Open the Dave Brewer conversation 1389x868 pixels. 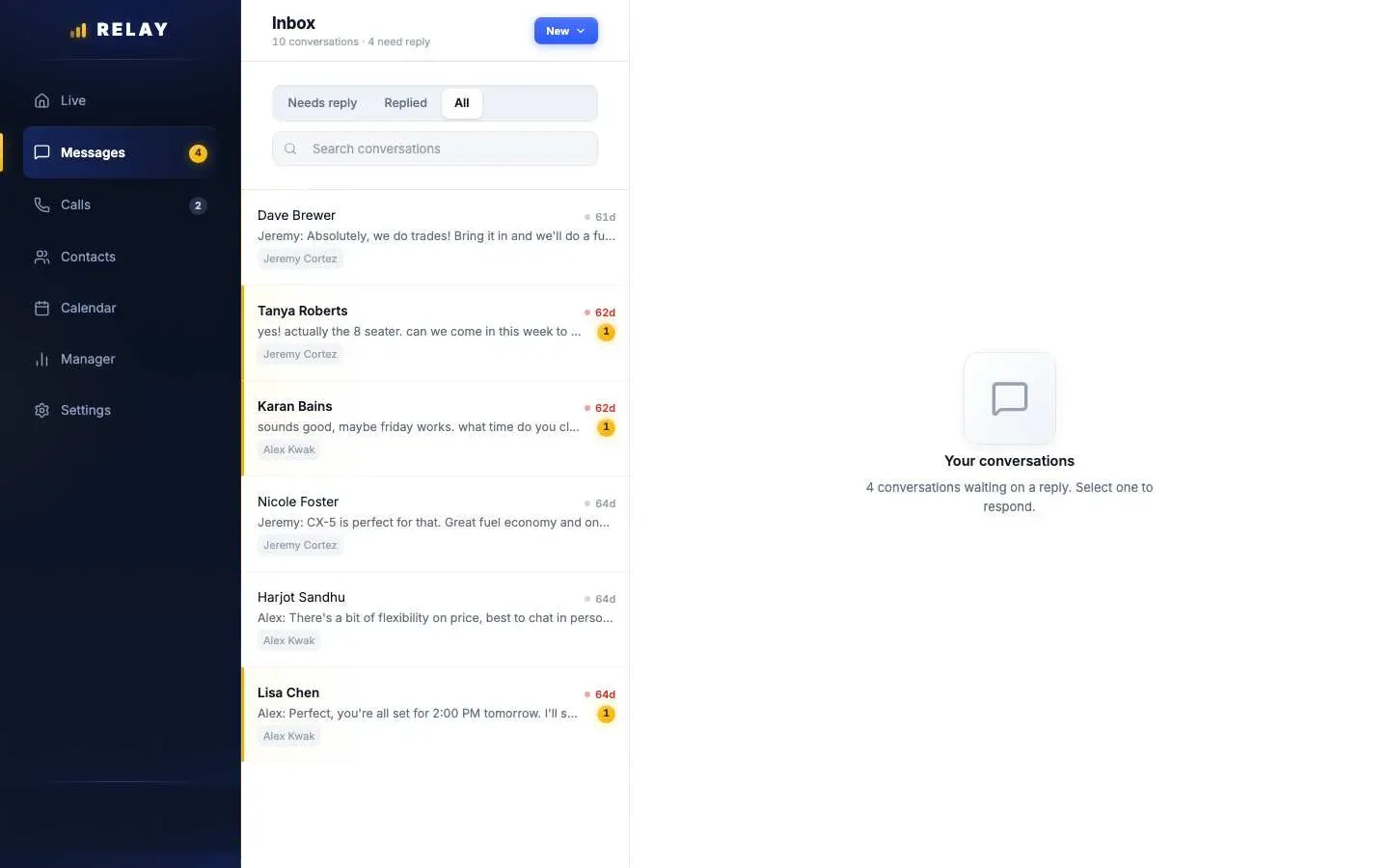tap(435, 237)
